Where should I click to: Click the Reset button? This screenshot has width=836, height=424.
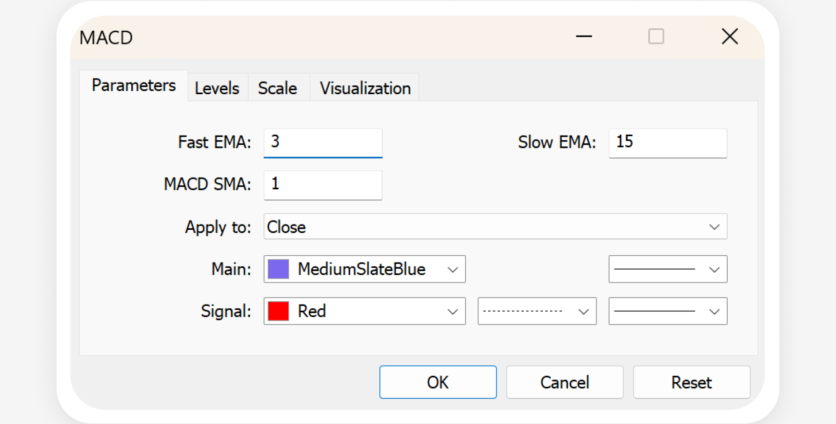(x=691, y=382)
